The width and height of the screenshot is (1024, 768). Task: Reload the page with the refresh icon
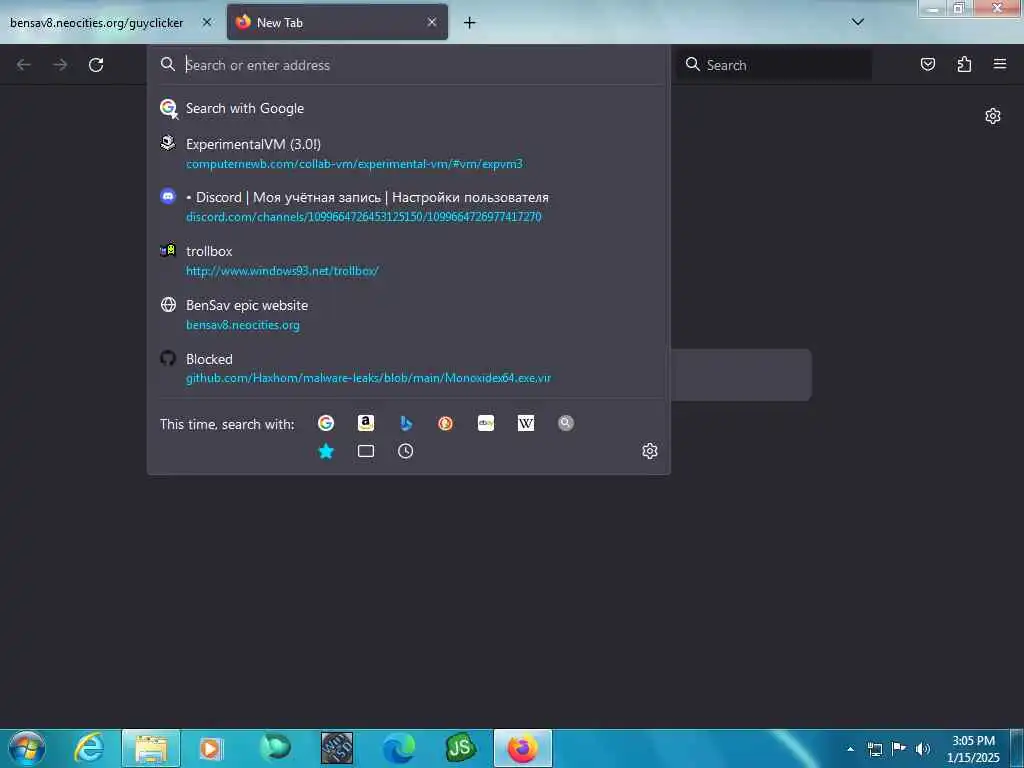click(x=96, y=65)
